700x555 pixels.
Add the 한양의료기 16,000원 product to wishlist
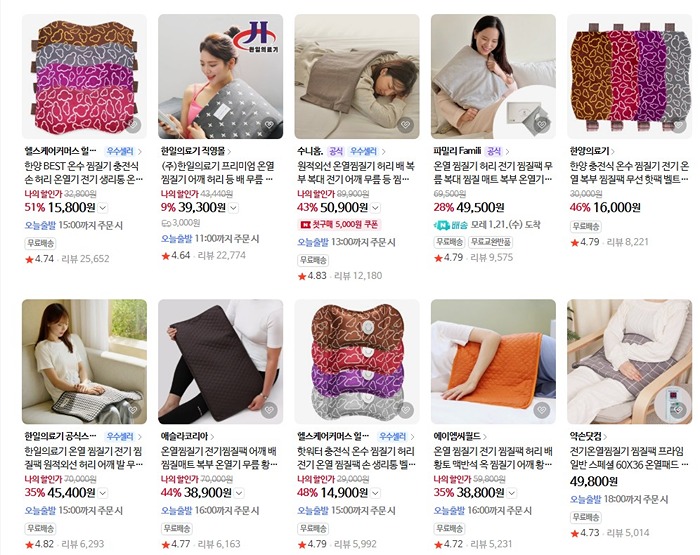point(678,125)
